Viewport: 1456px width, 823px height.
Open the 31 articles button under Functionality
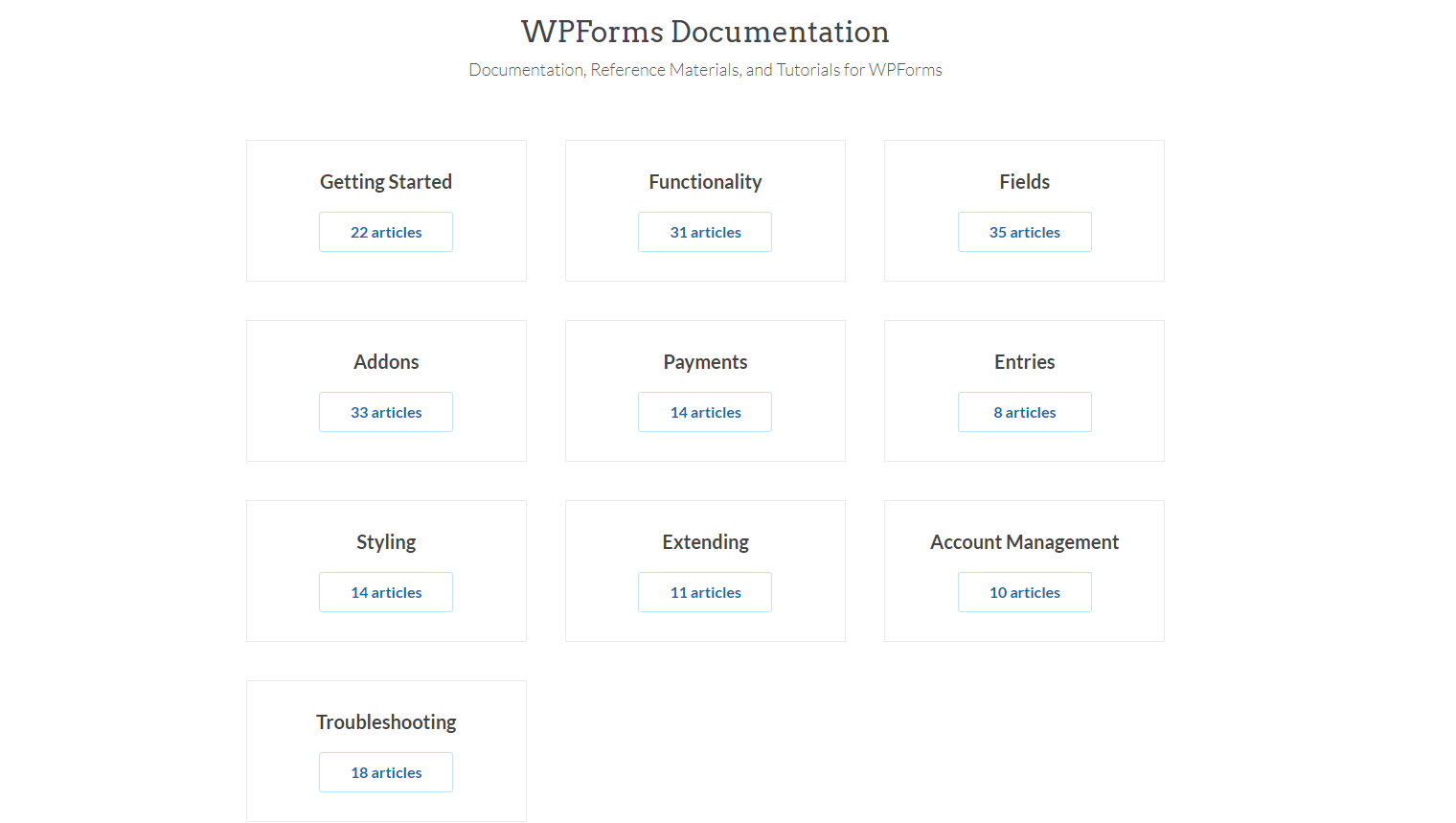pyautogui.click(x=705, y=232)
